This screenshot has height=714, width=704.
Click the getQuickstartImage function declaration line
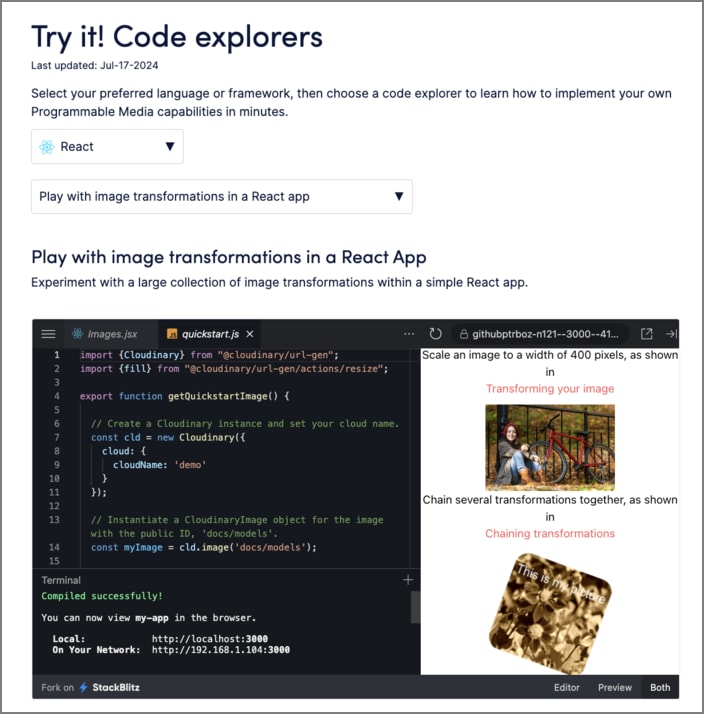(184, 396)
